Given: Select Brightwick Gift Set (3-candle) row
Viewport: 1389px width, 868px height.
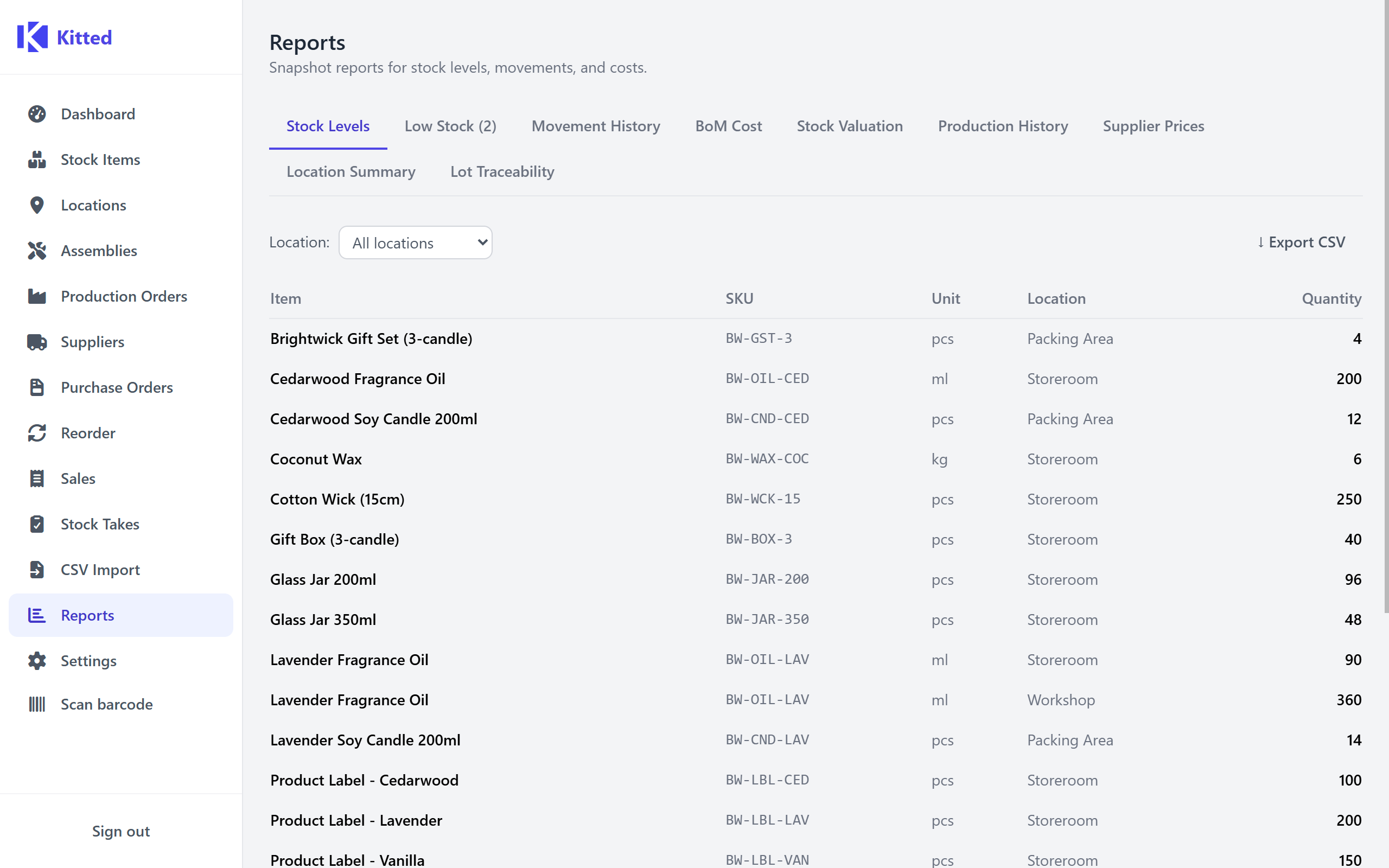Looking at the screenshot, I should [815, 339].
